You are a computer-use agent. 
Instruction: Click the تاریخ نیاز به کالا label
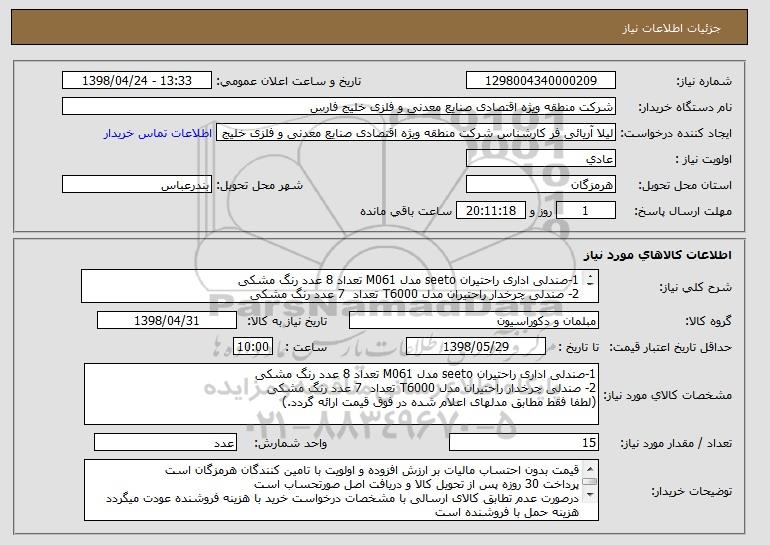(287, 321)
